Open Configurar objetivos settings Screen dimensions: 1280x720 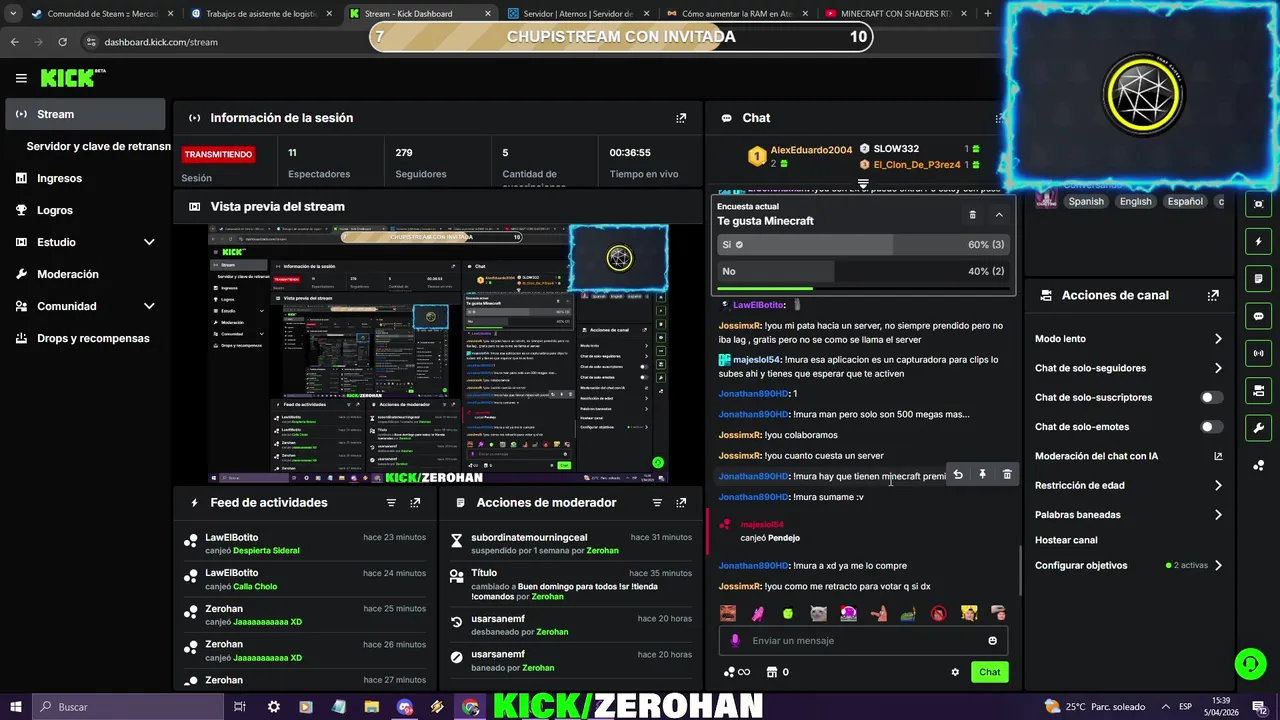(1128, 566)
